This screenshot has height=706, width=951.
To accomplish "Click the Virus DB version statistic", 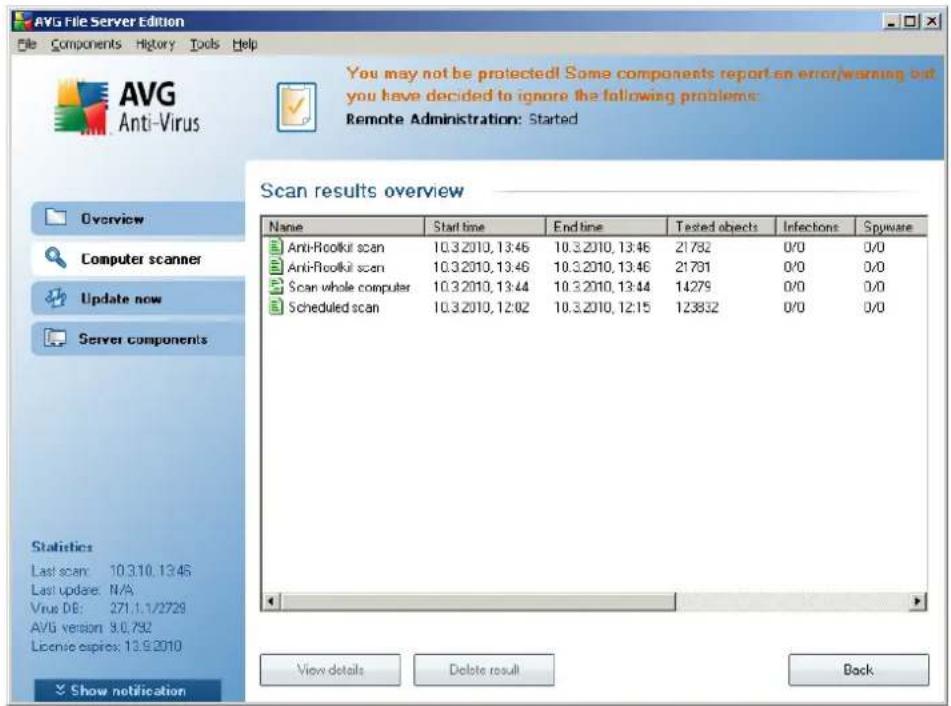I will coord(109,608).
